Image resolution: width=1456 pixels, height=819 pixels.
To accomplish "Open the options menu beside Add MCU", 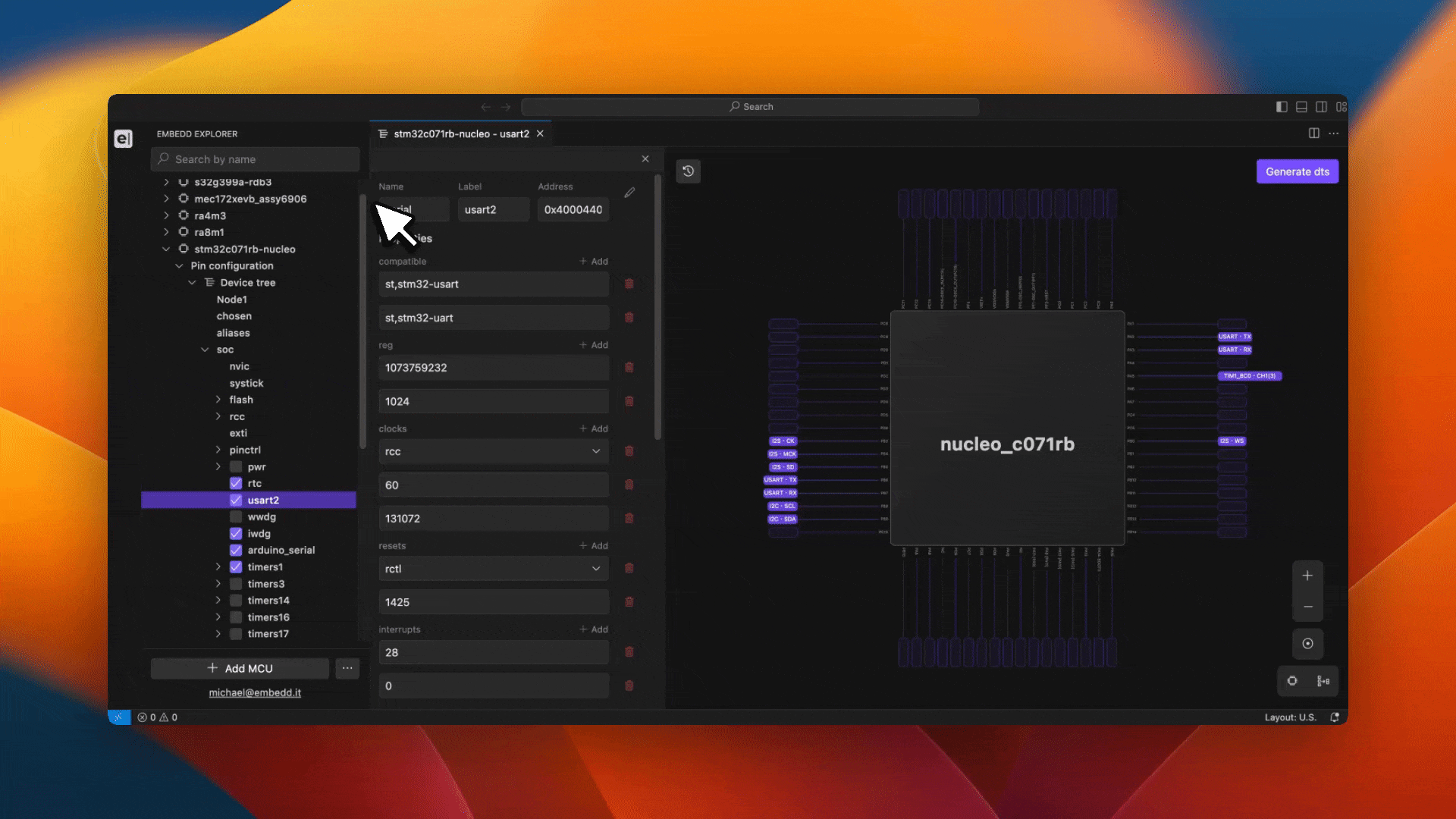I will point(347,668).
